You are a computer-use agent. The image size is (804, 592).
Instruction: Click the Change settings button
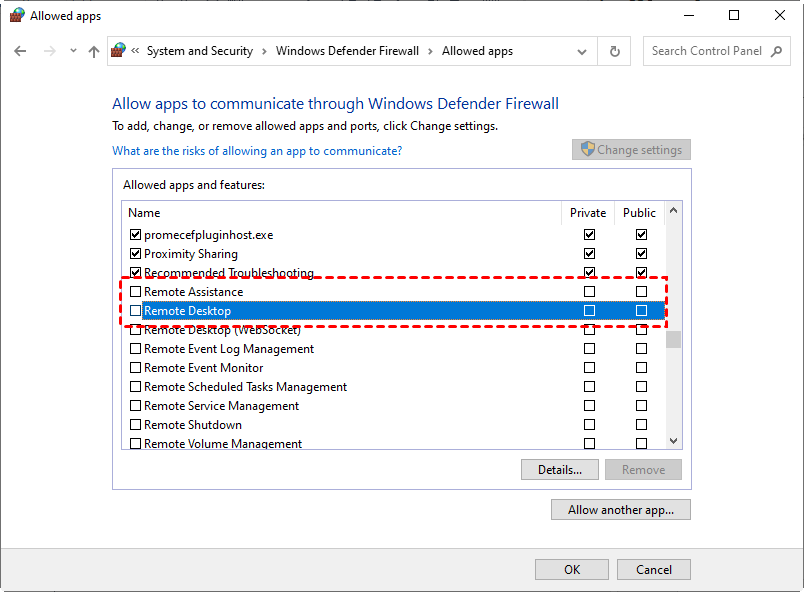tap(631, 150)
